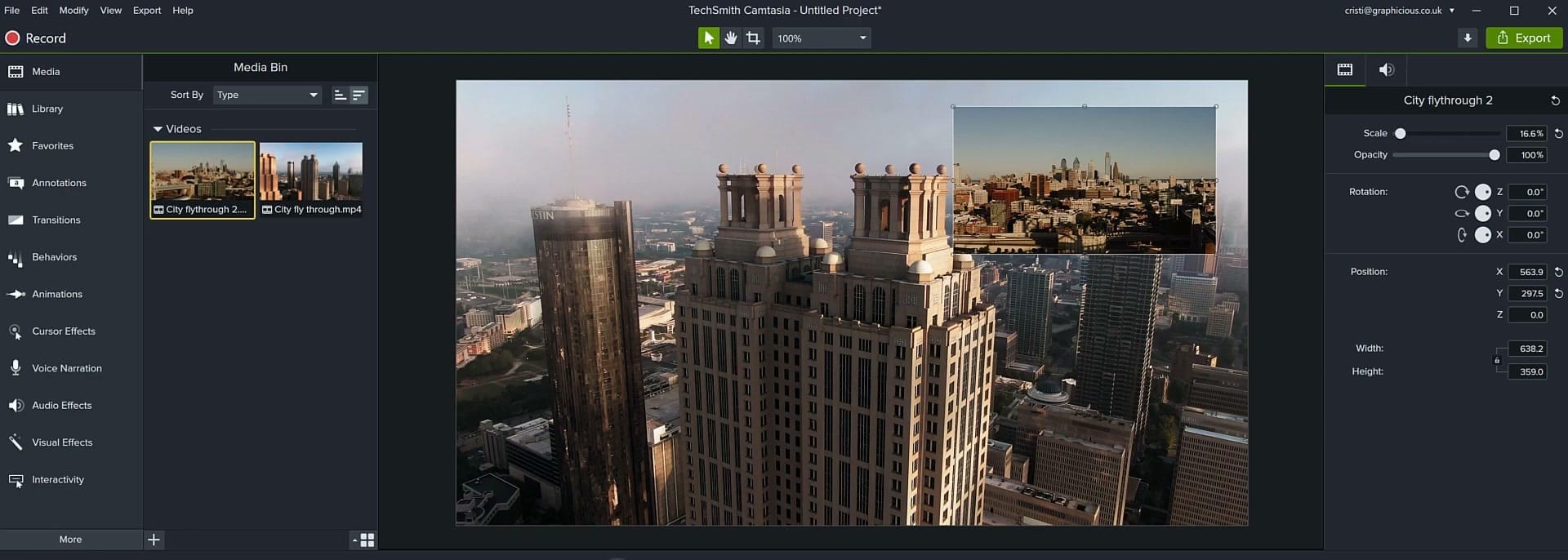Viewport: 1568px width, 560px height.
Task: Click the green Export button
Action: pos(1524,38)
